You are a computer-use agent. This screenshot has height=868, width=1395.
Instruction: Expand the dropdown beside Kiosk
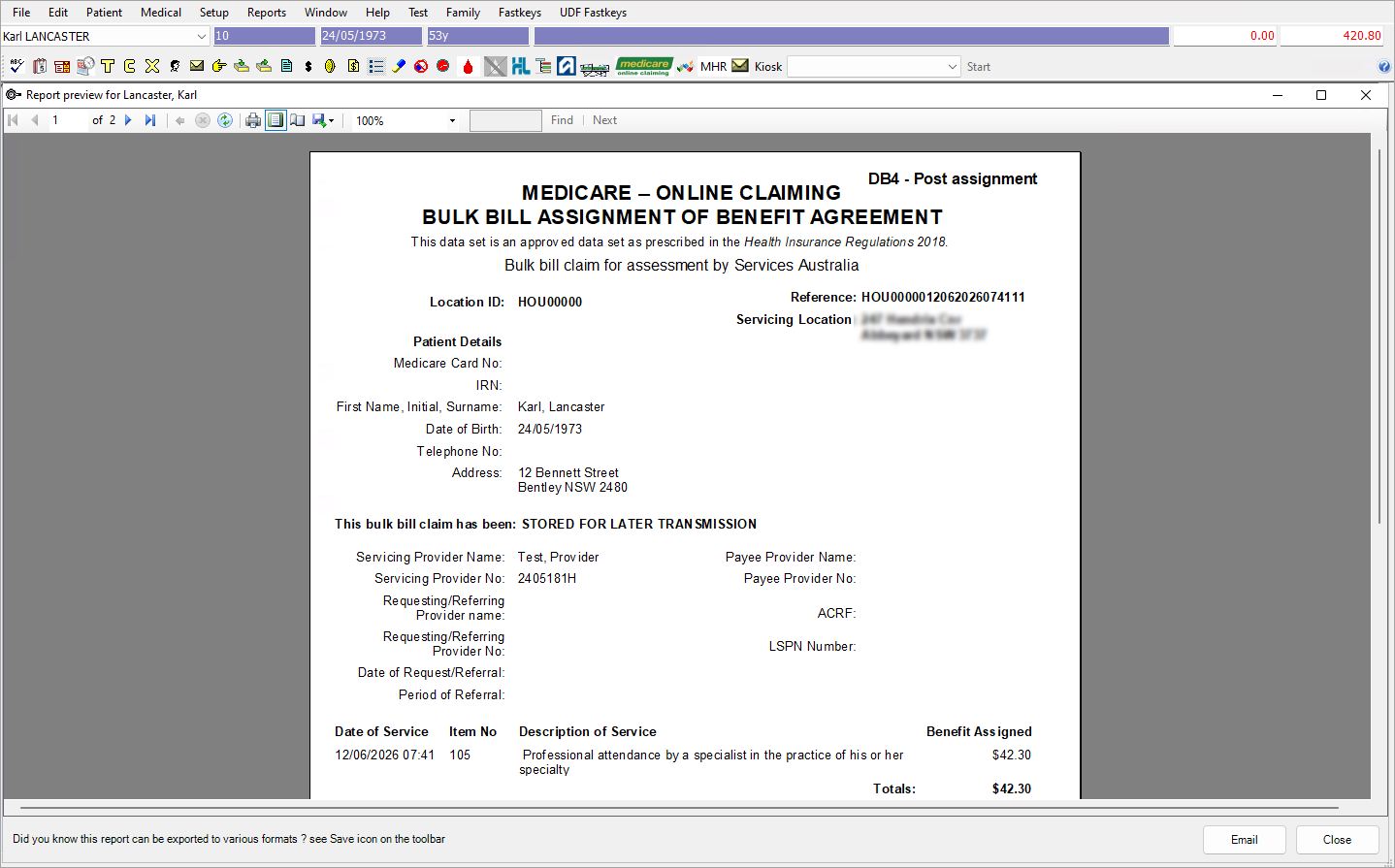pos(952,67)
